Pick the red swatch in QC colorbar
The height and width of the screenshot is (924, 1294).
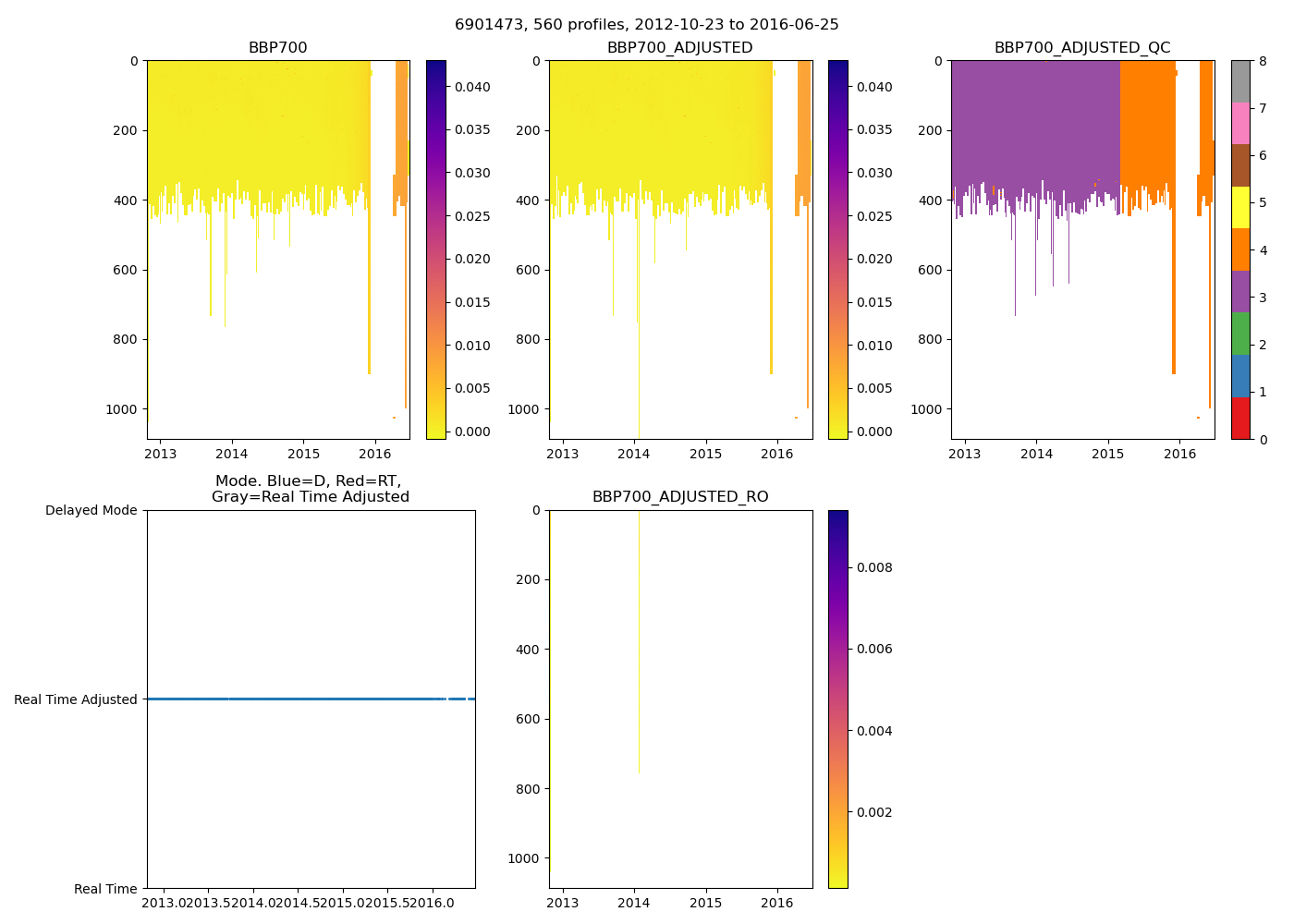[1240, 419]
